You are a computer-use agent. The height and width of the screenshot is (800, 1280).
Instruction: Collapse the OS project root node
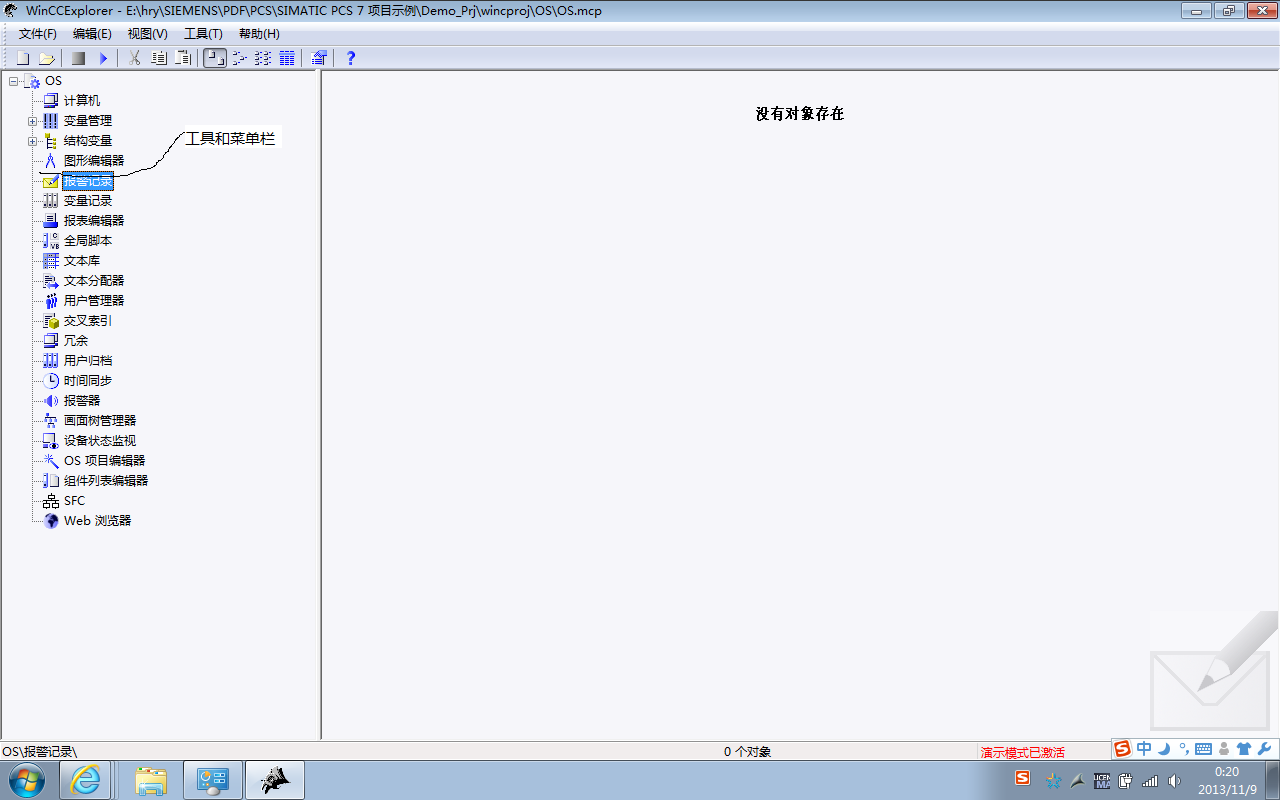(x=13, y=81)
